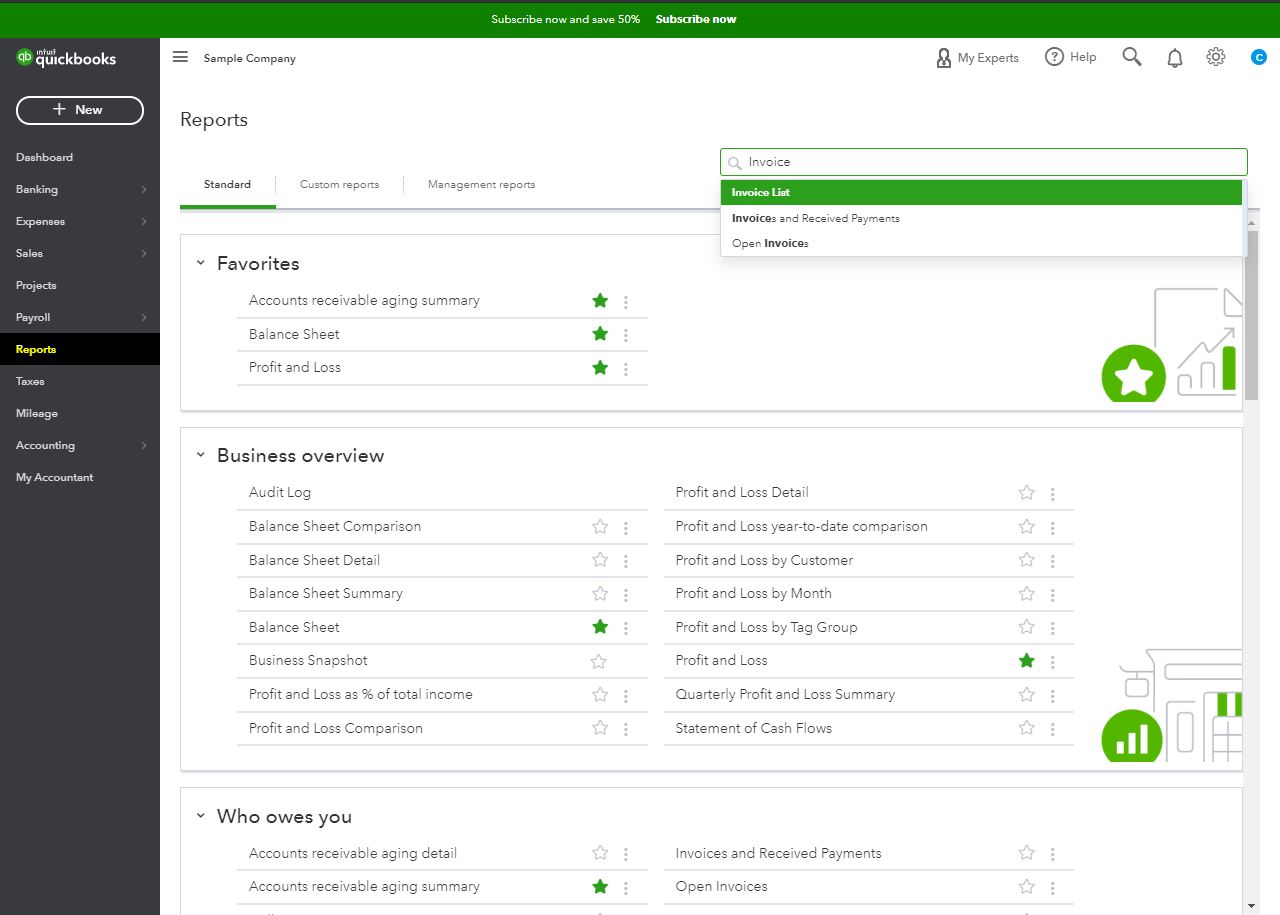Viewport: 1280px width, 915px height.
Task: Expand the Payroll sidebar submenu
Action: [x=144, y=317]
